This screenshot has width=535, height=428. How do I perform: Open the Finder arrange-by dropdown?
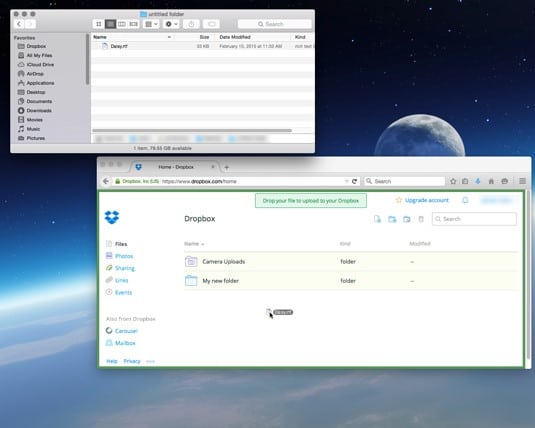pos(151,24)
